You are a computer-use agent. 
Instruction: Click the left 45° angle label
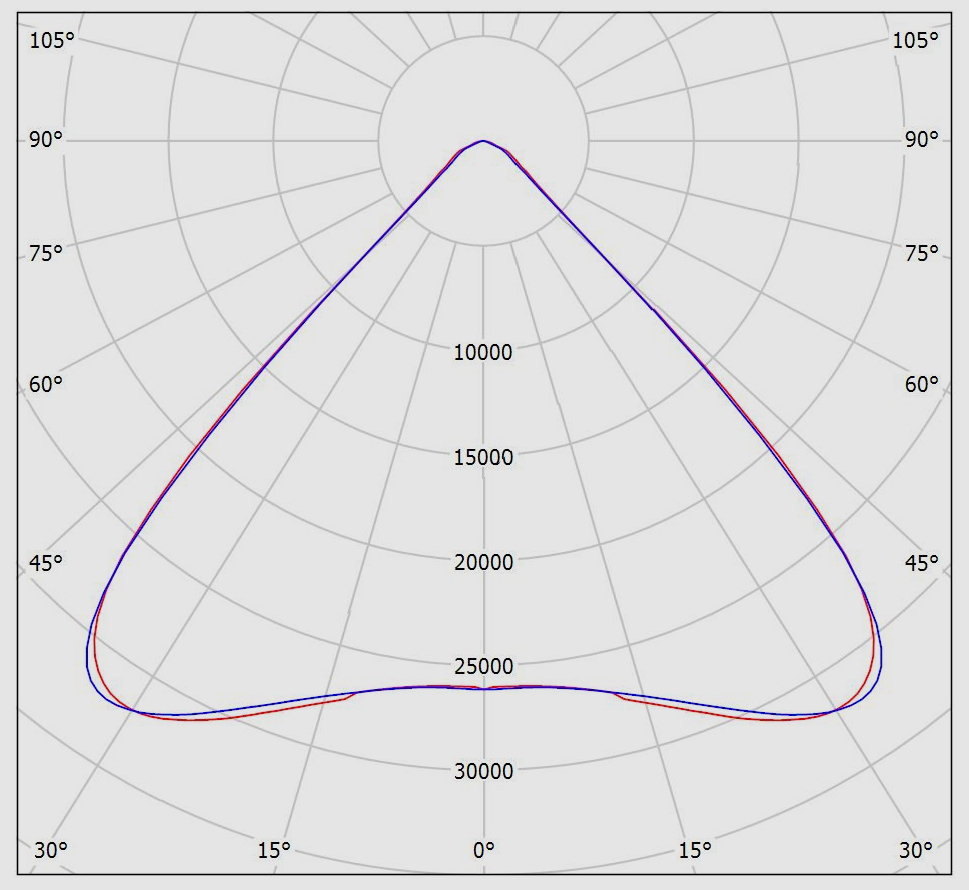click(x=46, y=563)
